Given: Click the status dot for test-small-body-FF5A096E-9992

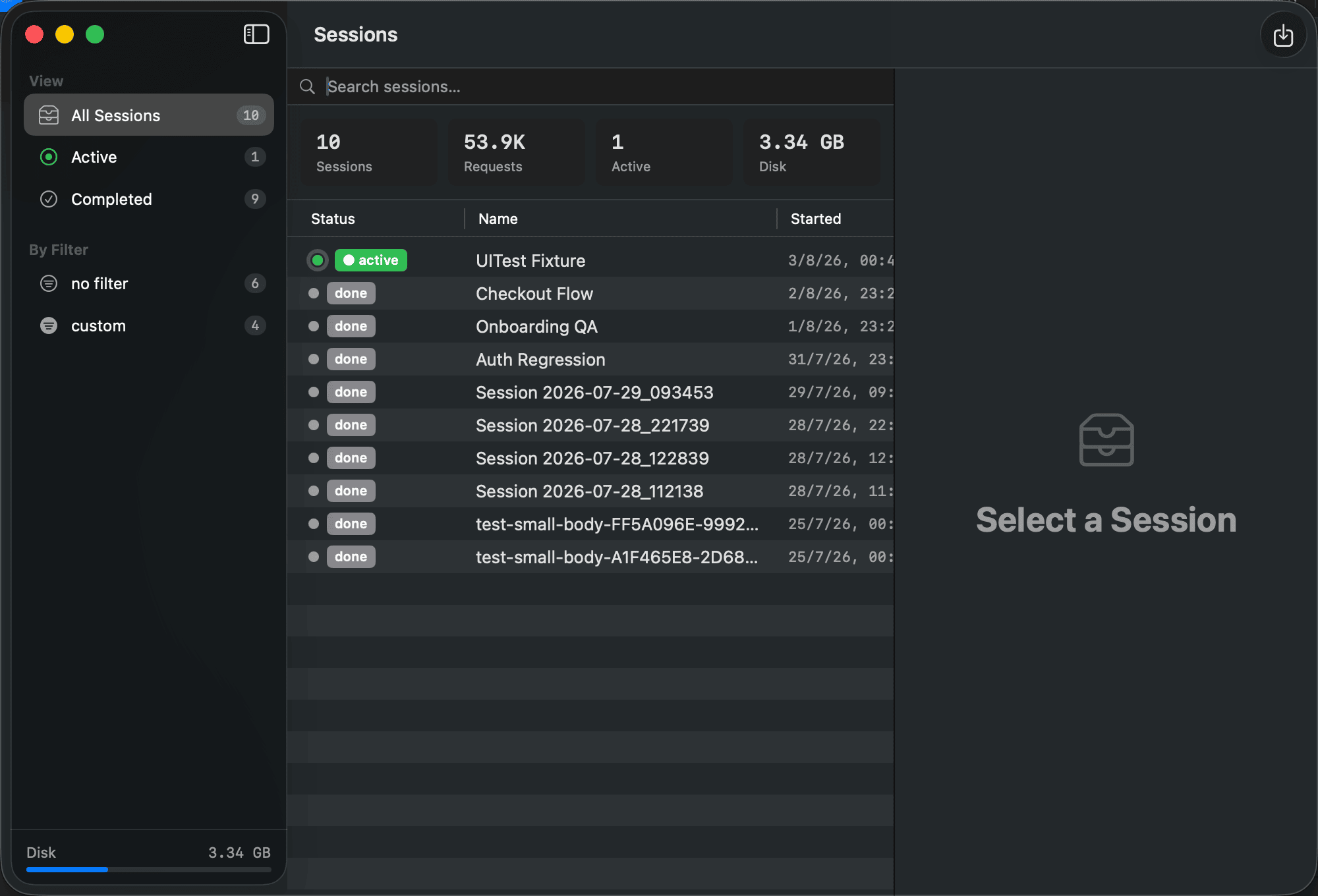Looking at the screenshot, I should [314, 524].
